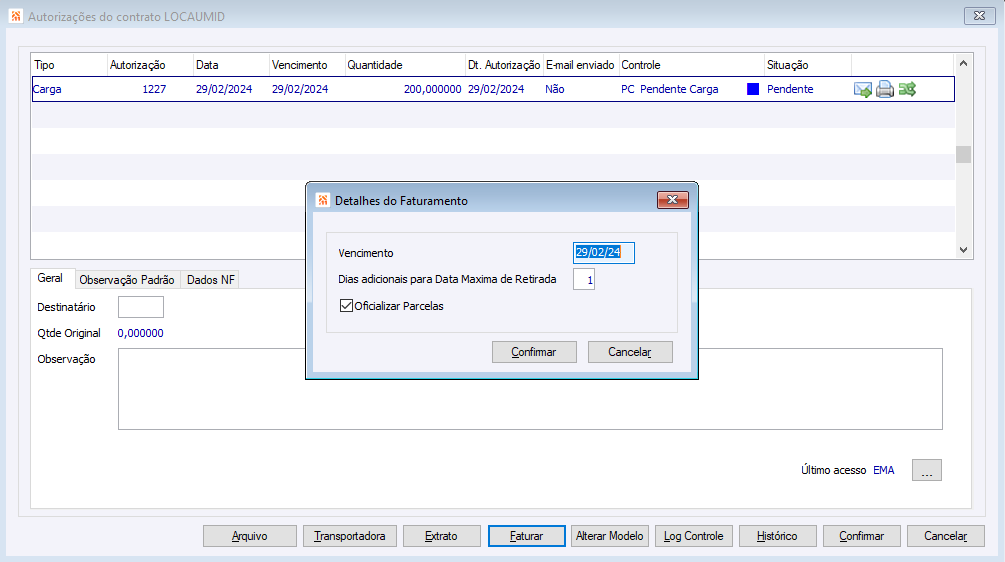Click the authorizations grid scrollbar thumb
This screenshot has width=1005, height=562.
click(x=963, y=154)
